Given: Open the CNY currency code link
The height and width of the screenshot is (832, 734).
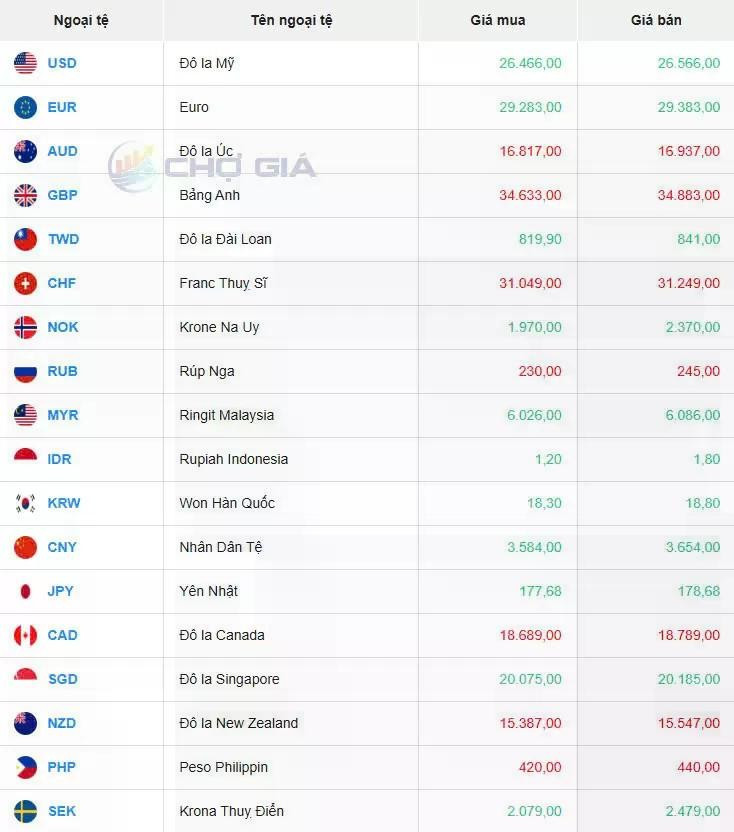Looking at the screenshot, I should click(62, 547).
